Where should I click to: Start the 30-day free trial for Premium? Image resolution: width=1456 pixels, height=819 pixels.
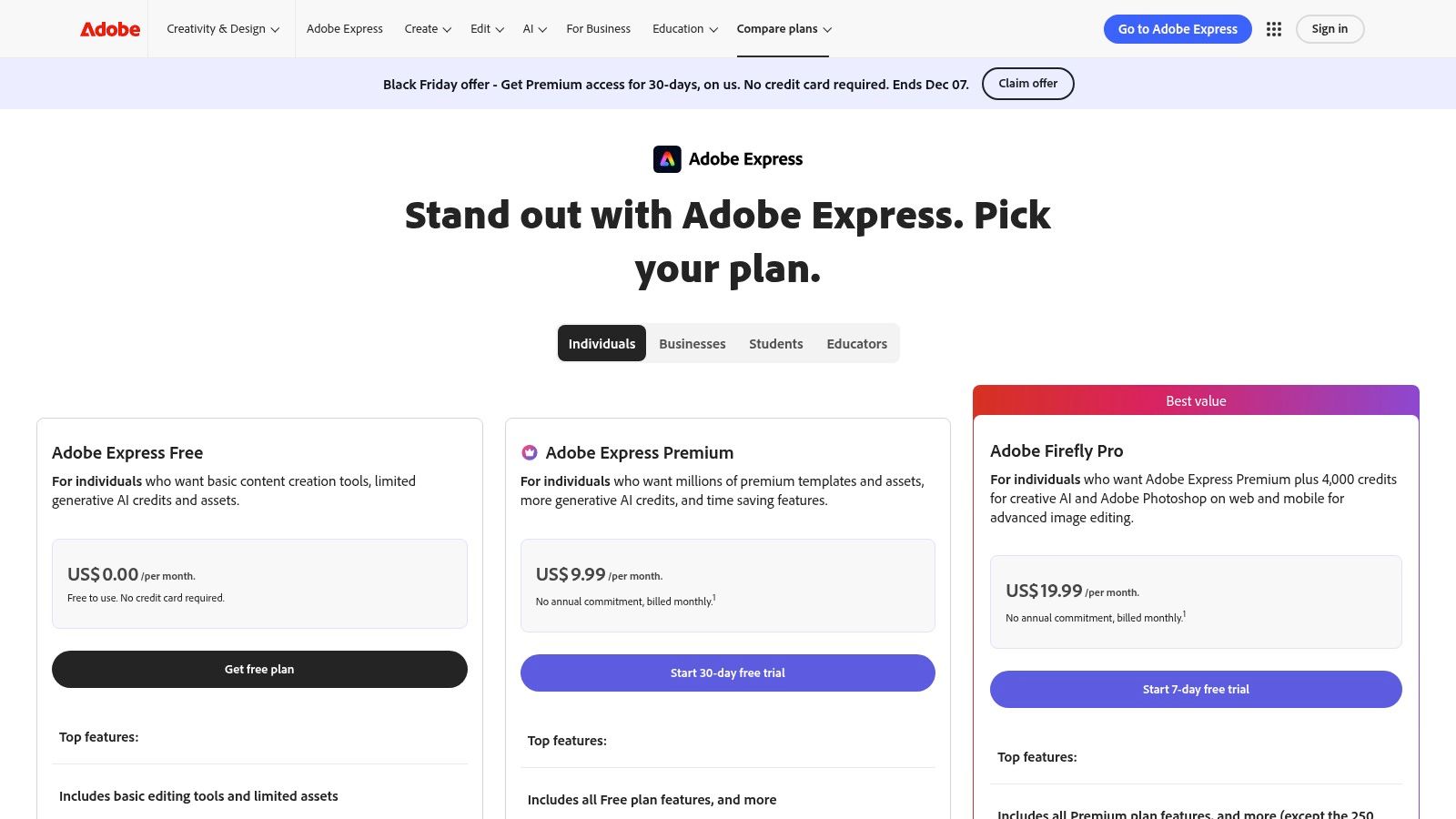[x=727, y=672]
